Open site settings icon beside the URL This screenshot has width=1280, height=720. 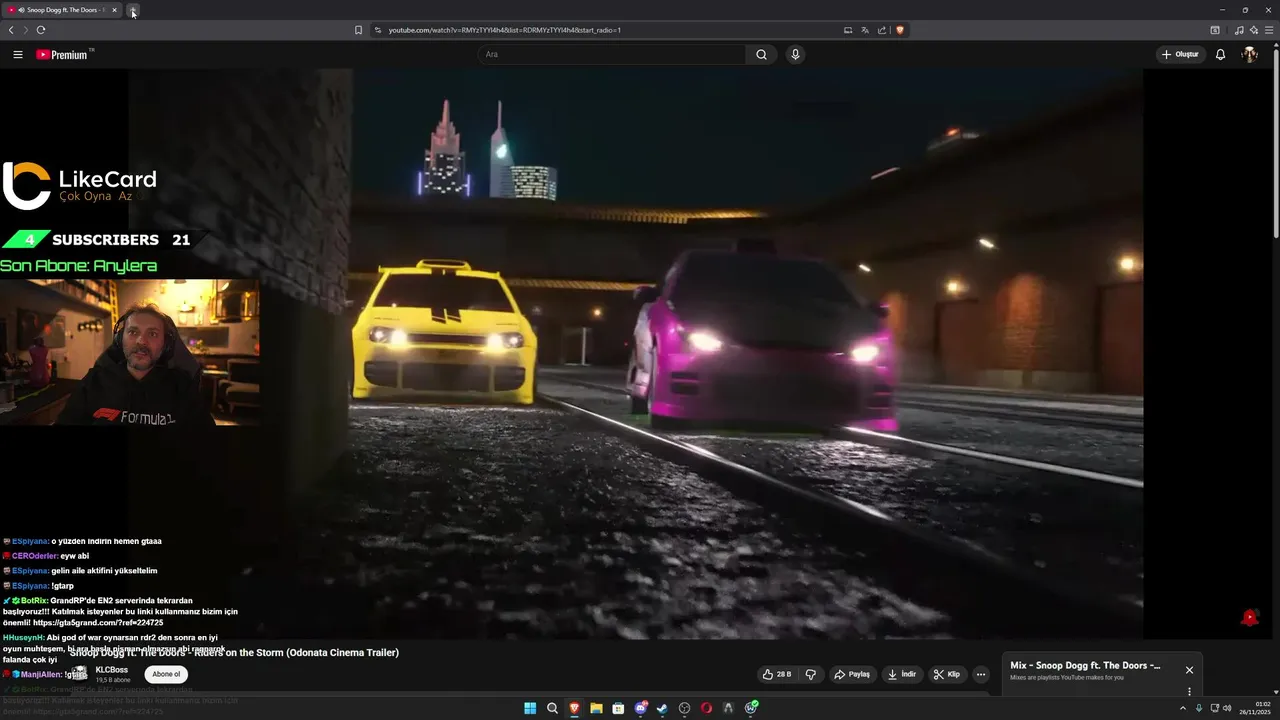[378, 30]
